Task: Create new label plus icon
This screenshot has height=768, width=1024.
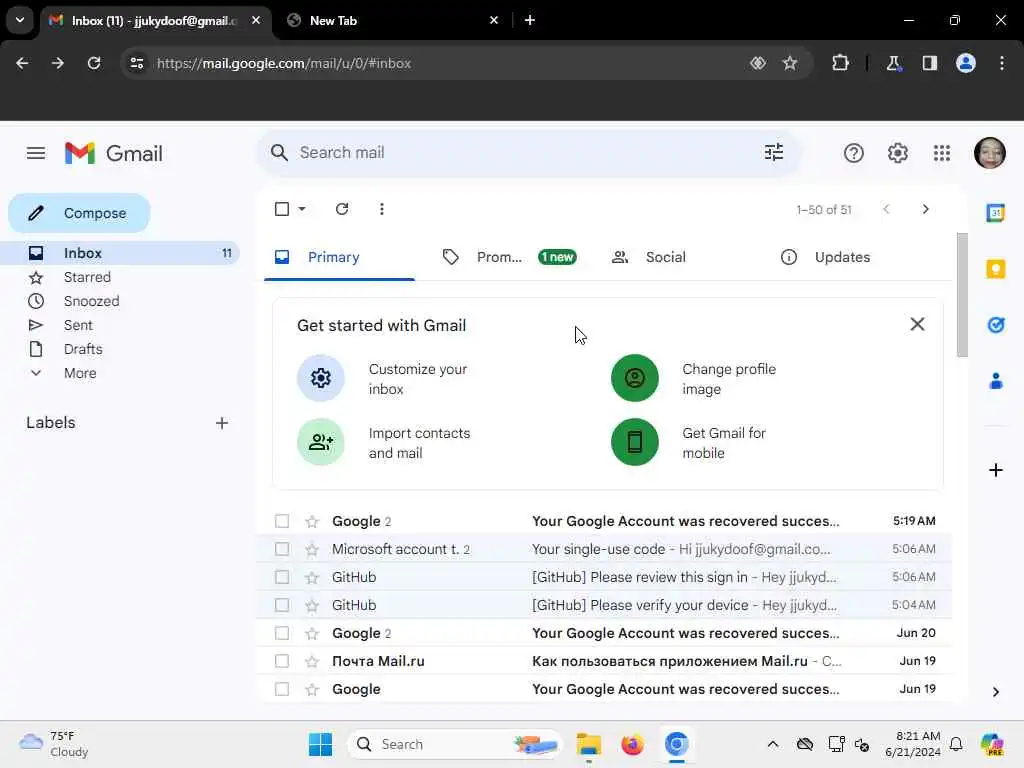Action: point(222,423)
